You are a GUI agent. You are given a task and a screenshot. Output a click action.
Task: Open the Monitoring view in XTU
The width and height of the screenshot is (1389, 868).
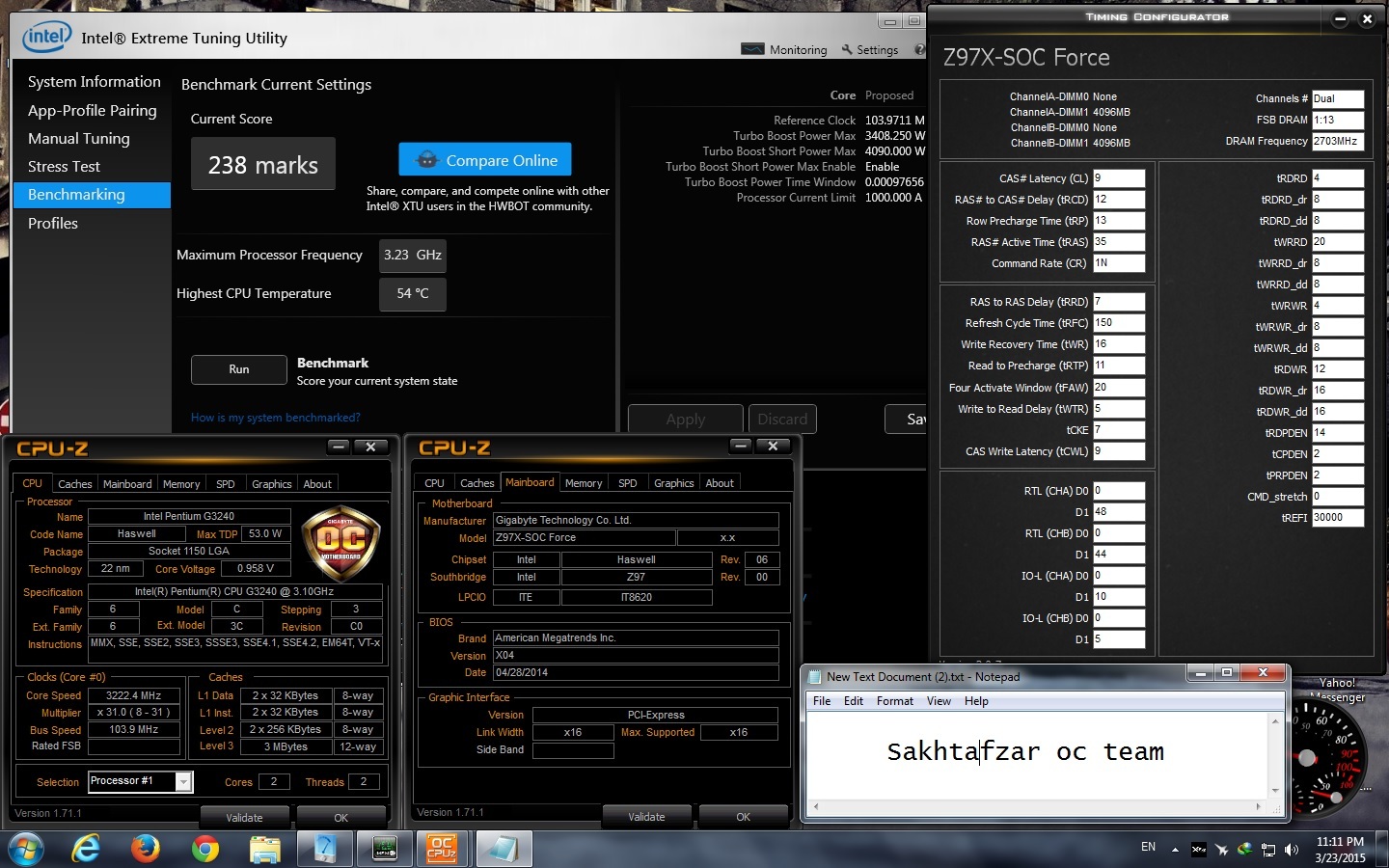coord(784,50)
